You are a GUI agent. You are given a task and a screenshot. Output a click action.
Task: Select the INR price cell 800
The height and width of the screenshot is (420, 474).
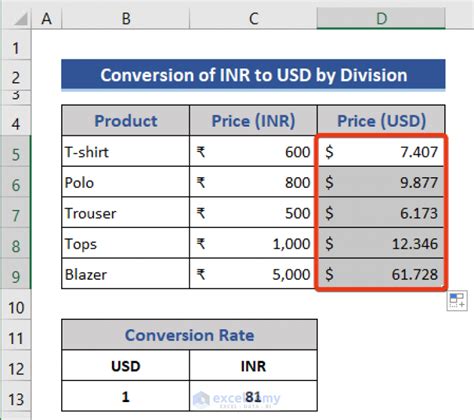tap(253, 181)
